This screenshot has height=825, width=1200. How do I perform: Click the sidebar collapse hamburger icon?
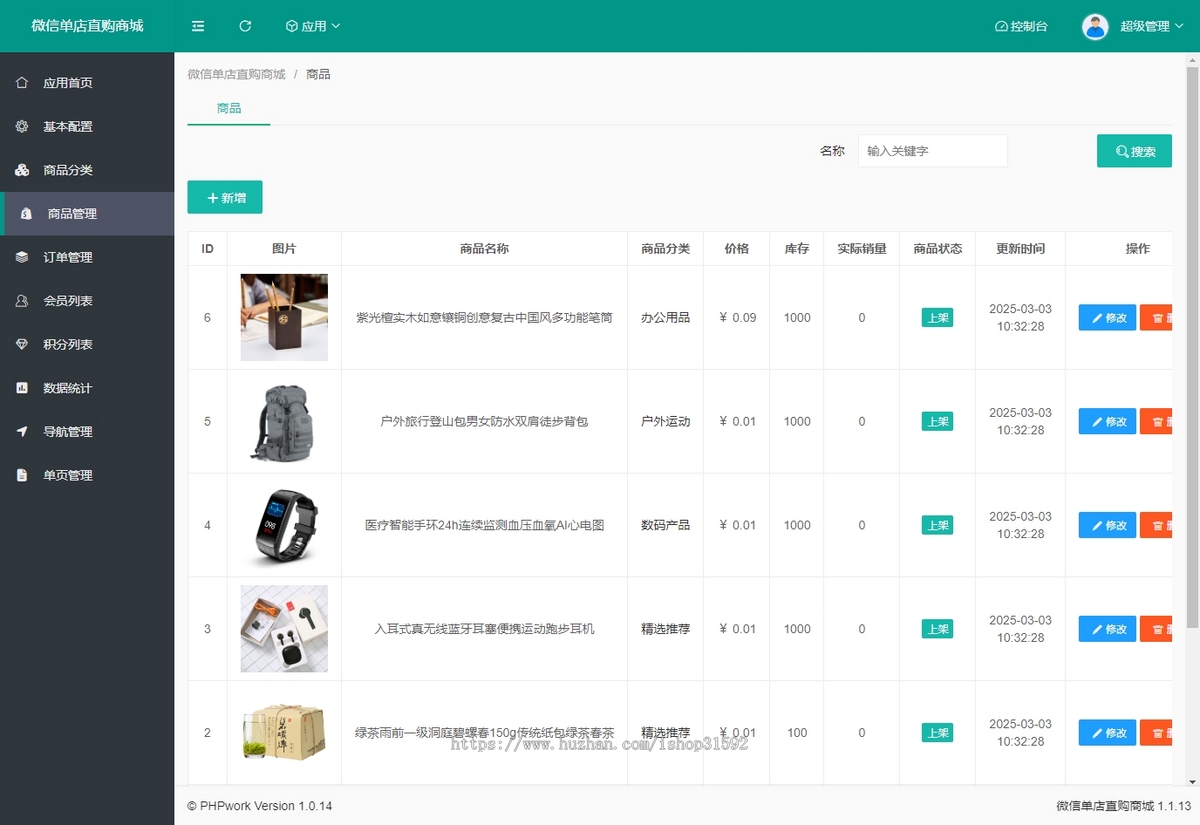[x=197, y=26]
